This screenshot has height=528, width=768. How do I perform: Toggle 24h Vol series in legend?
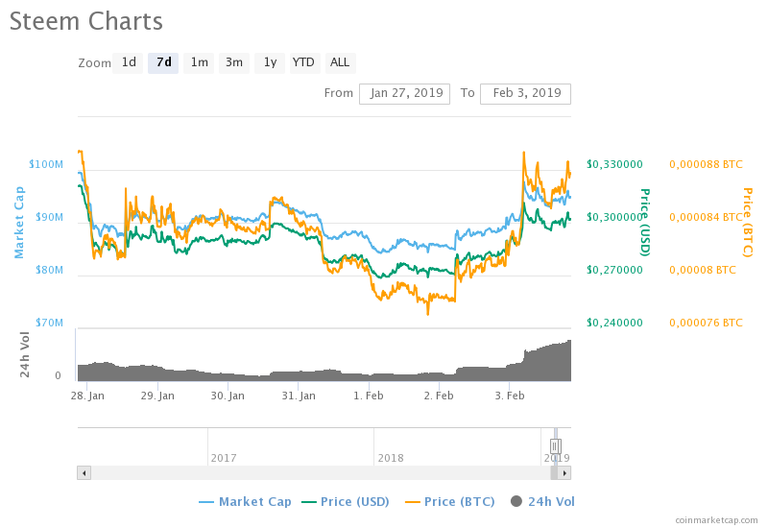542,502
